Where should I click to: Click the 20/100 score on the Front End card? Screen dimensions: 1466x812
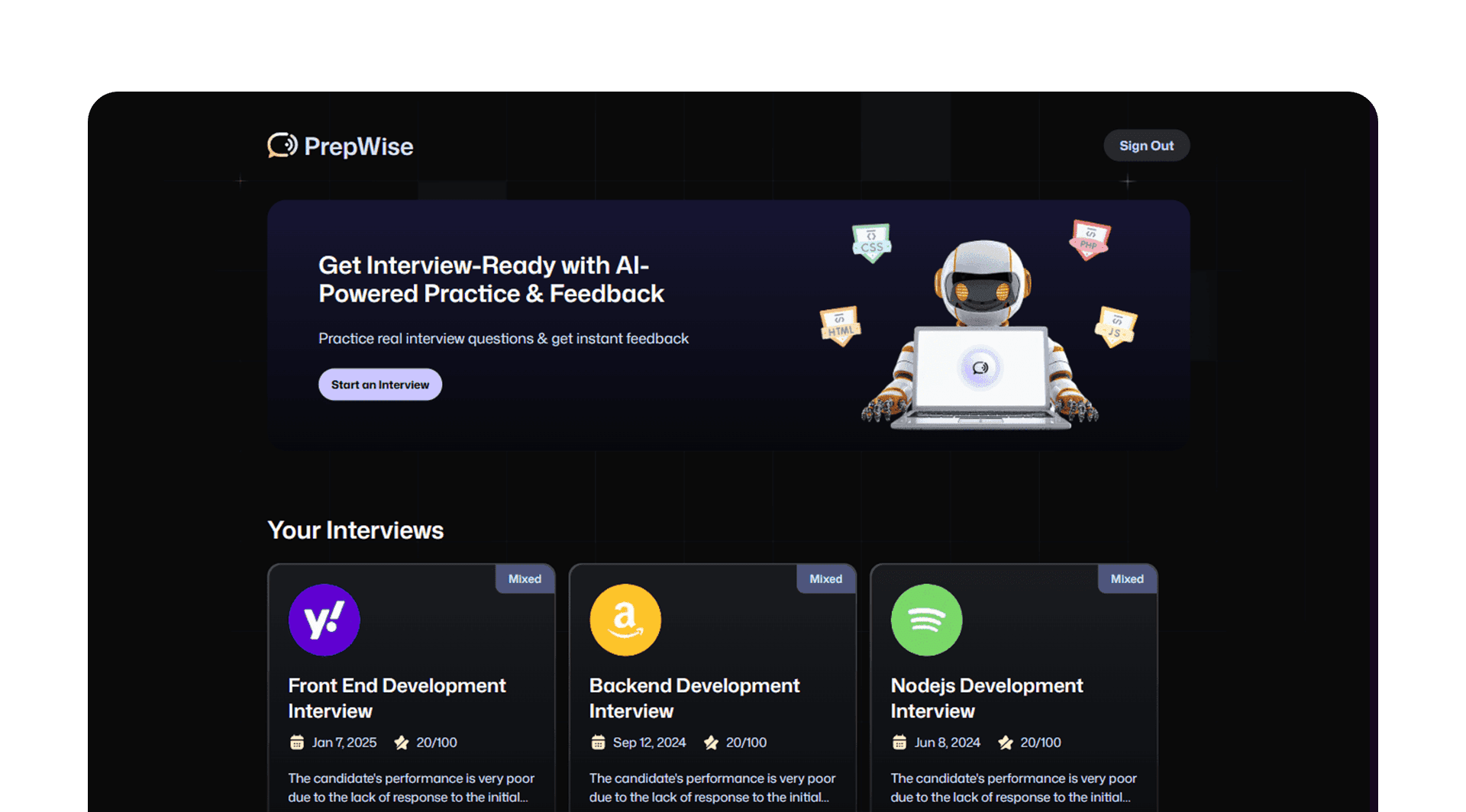coord(437,743)
